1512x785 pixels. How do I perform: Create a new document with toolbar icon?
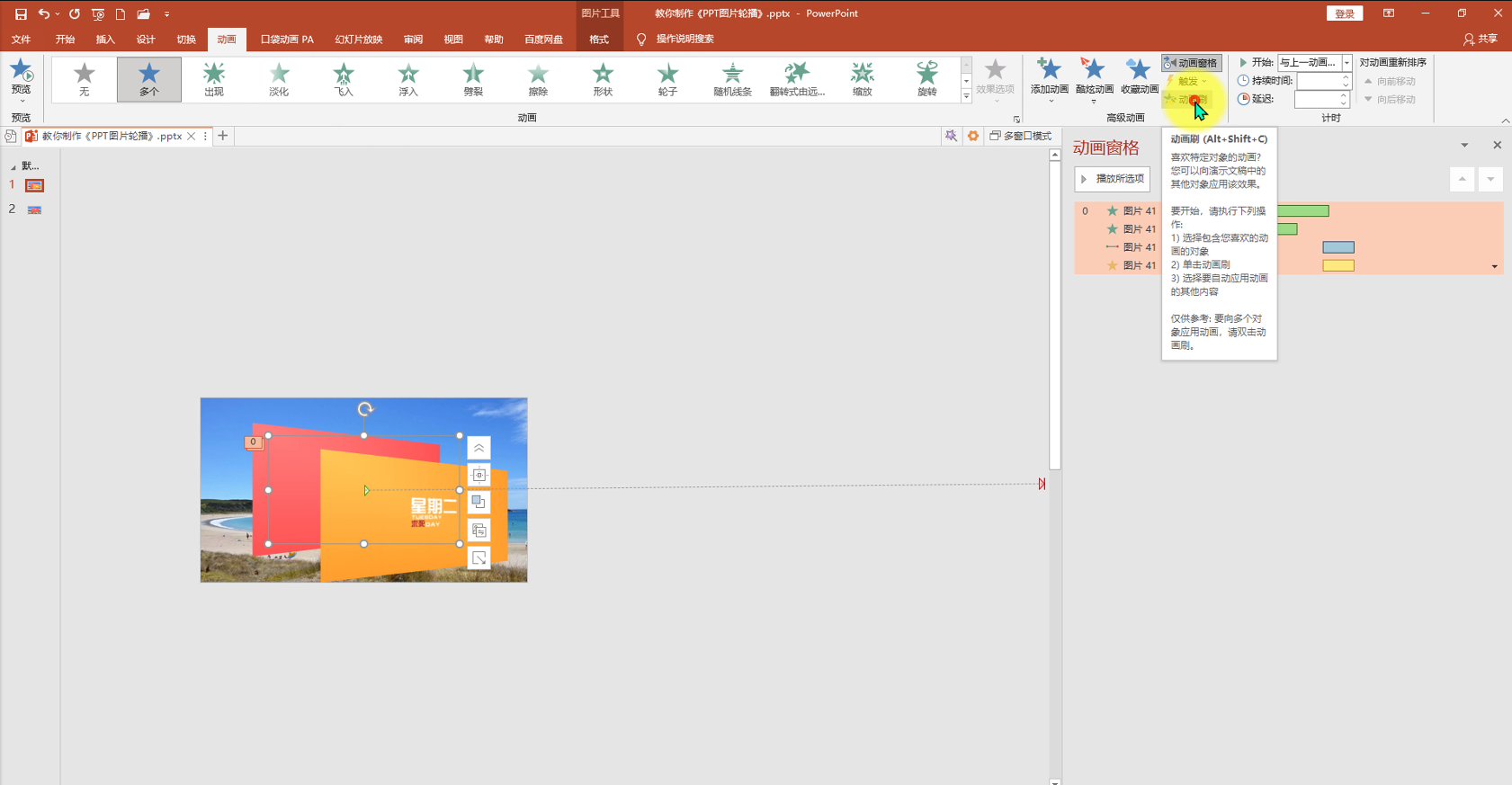click(x=121, y=14)
